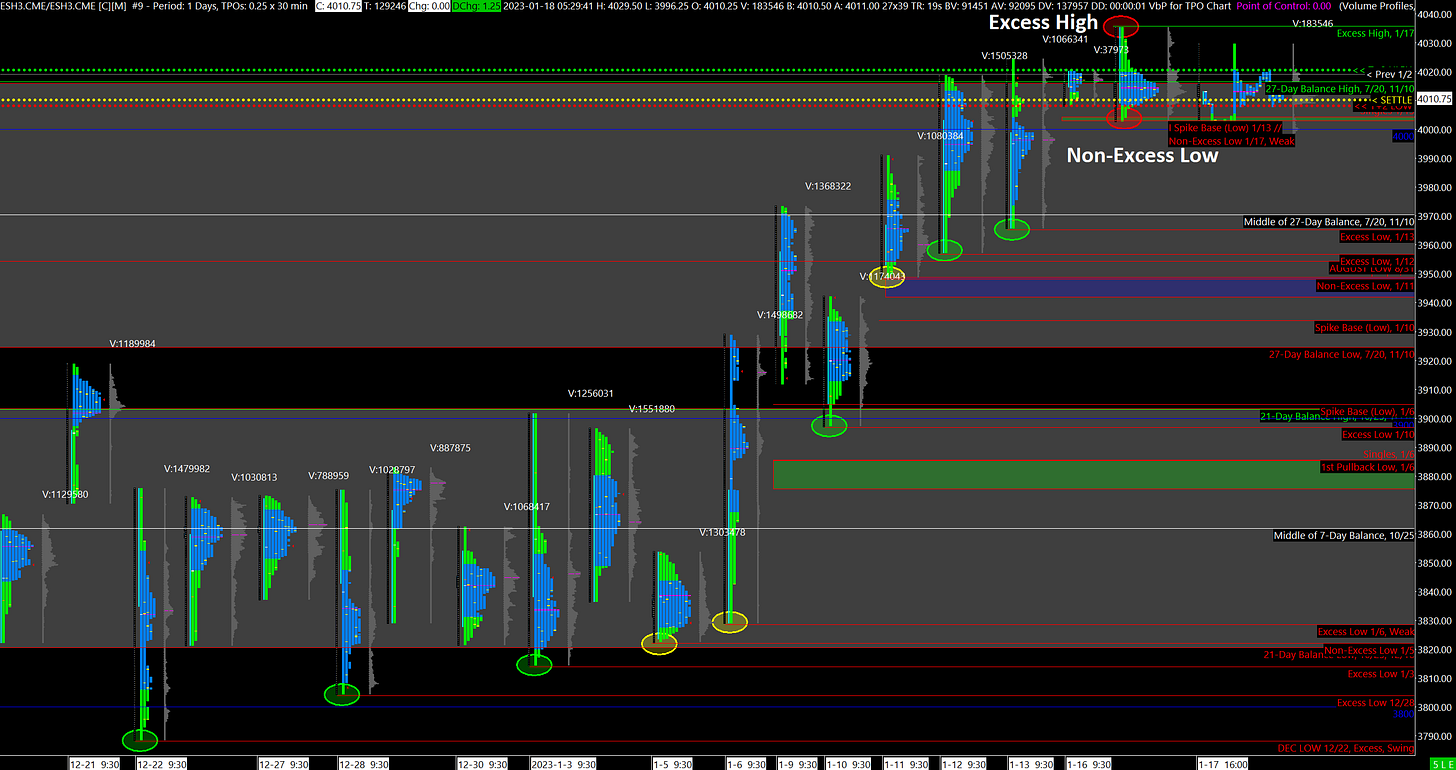The width and height of the screenshot is (1456, 770).
Task: Click the 'V:1189984' volume label
Action: (133, 344)
